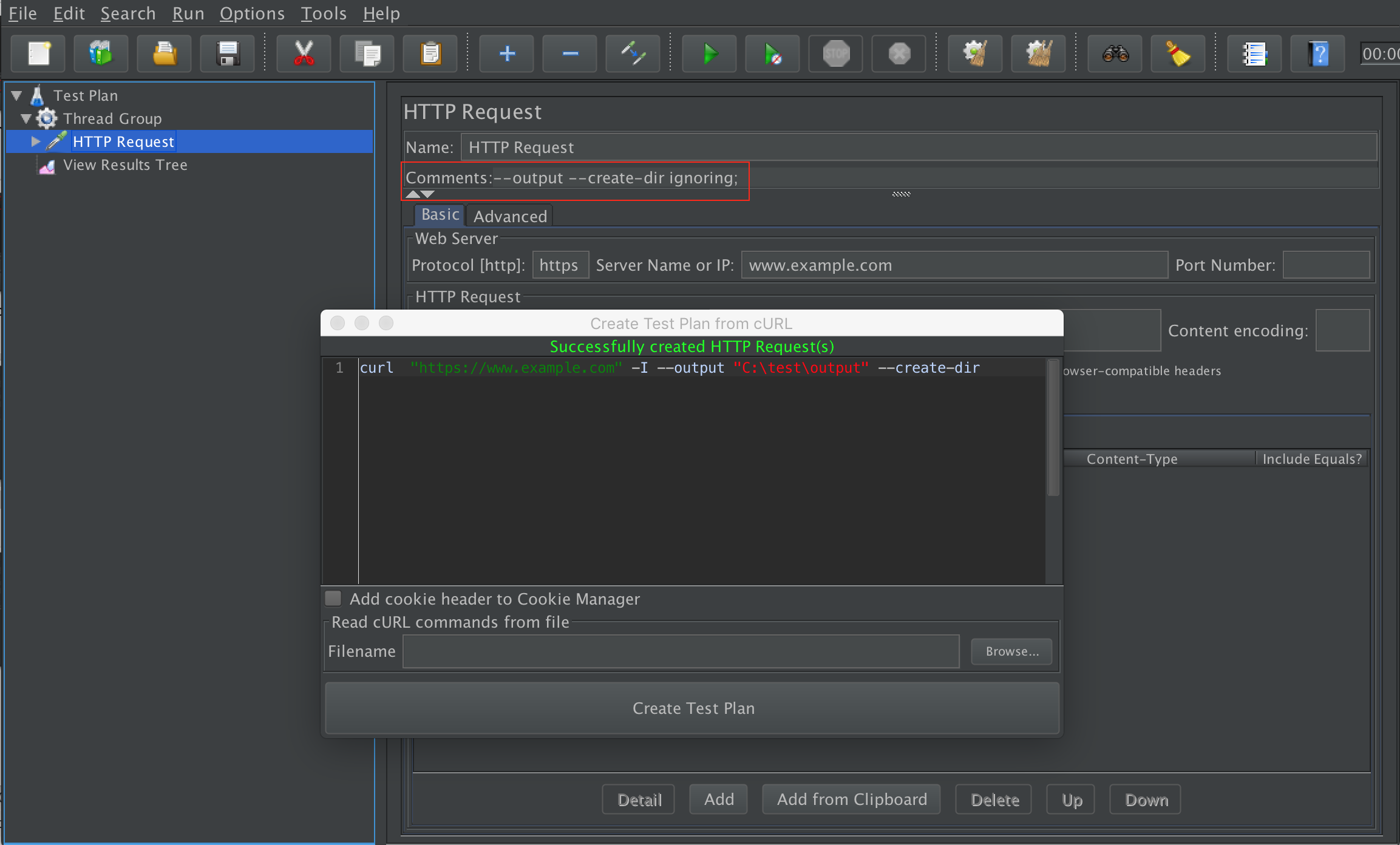
Task: Click the Open Test Plan folder icon
Action: 163,54
